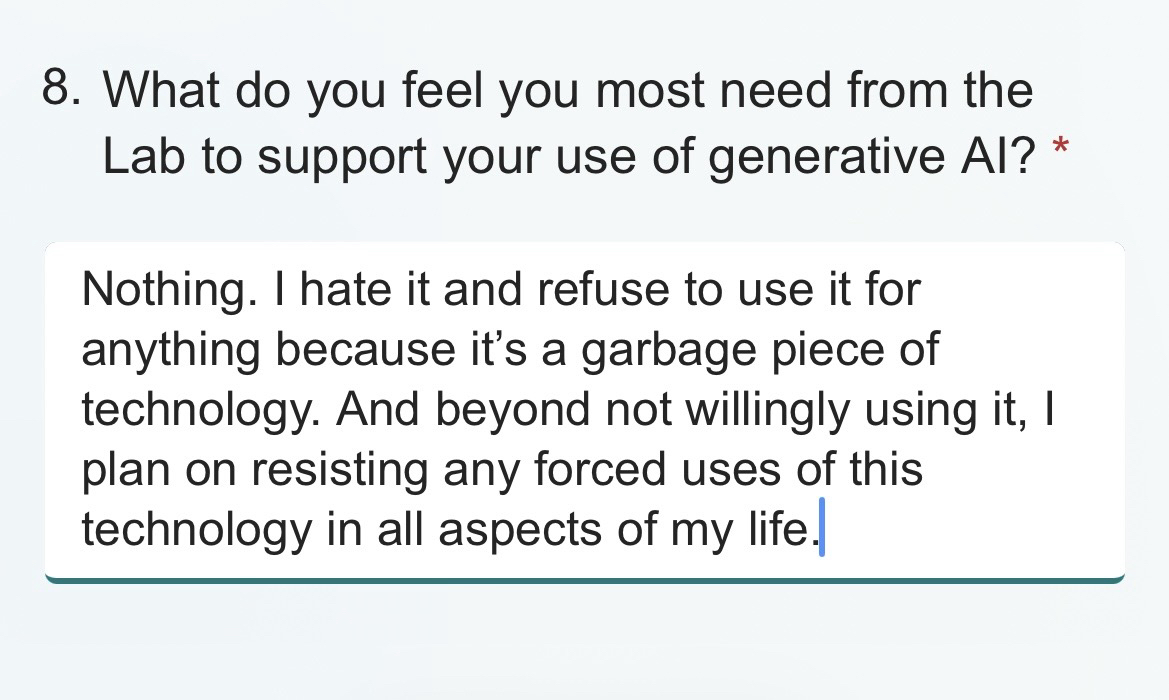
Task: Place cursor at end of "my life."
Action: pos(818,529)
